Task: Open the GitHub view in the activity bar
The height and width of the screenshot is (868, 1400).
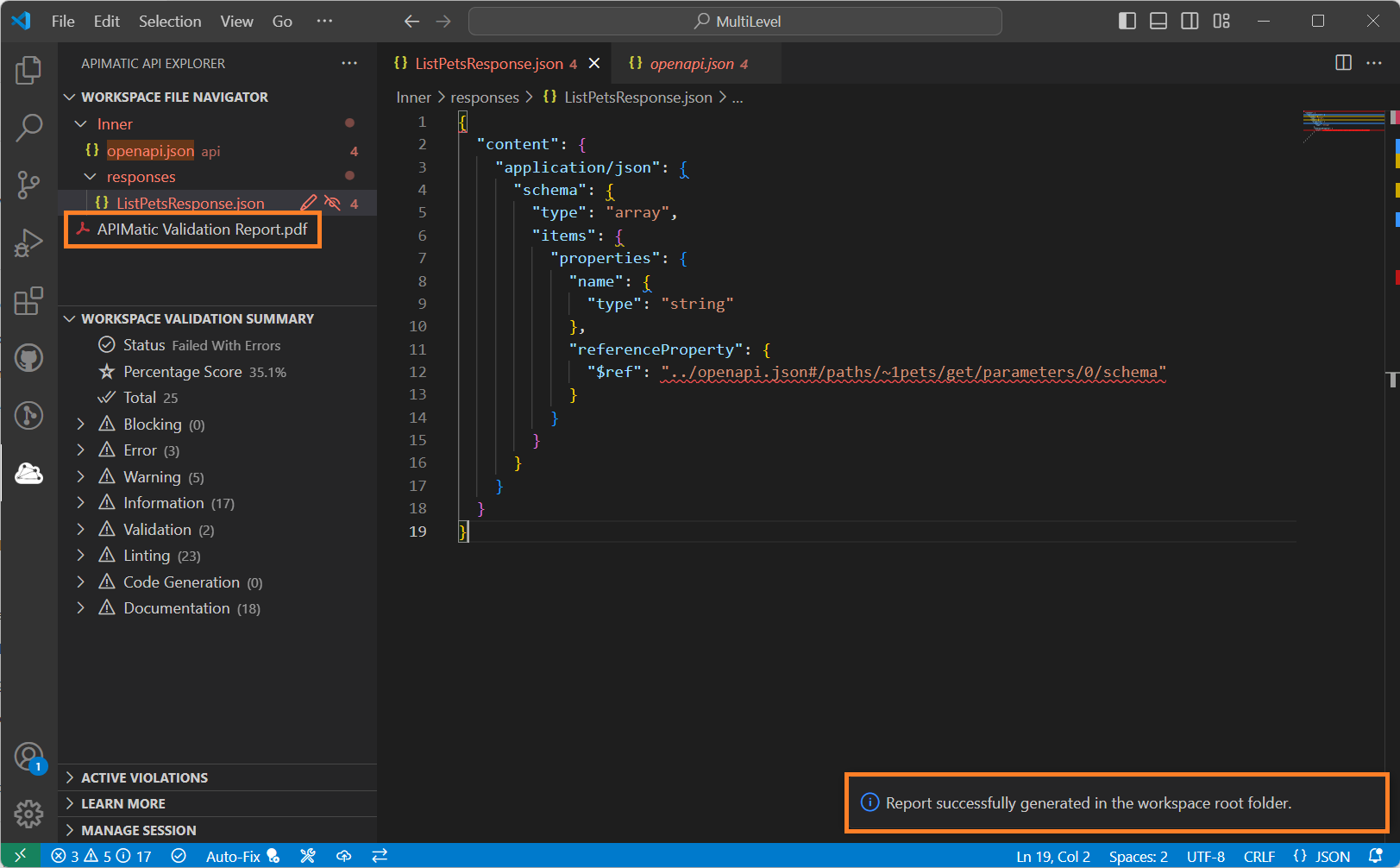Action: pyautogui.click(x=28, y=357)
